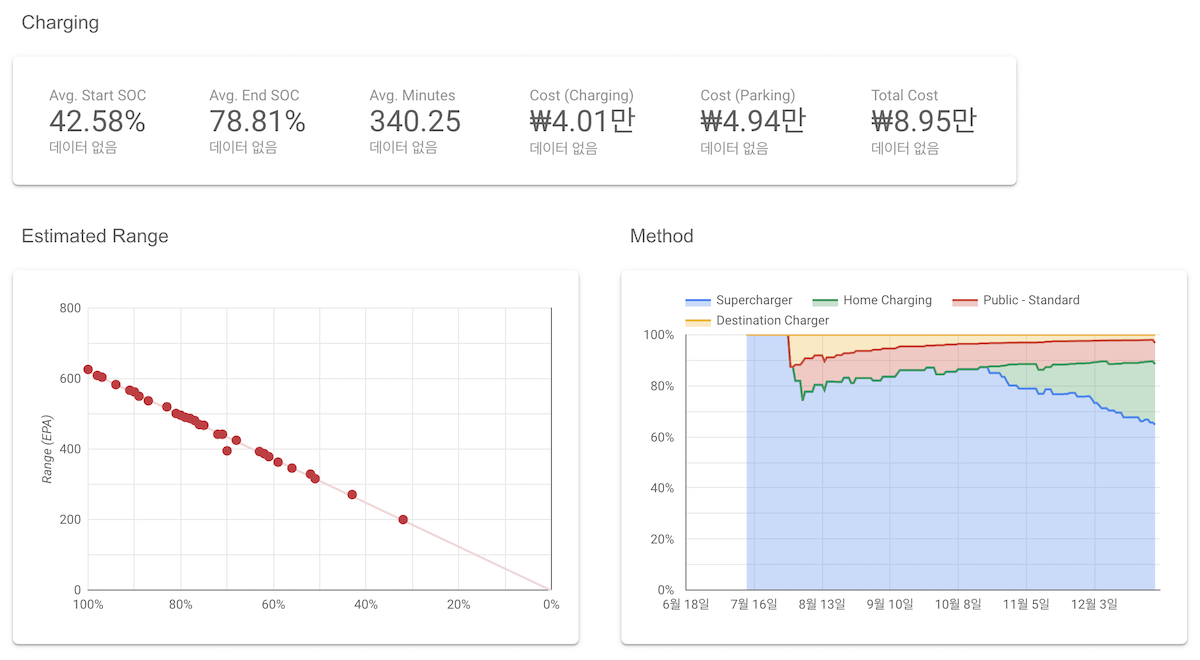Click the 'Avg. Start SOC' label
This screenshot has width=1200, height=660.
[x=97, y=96]
